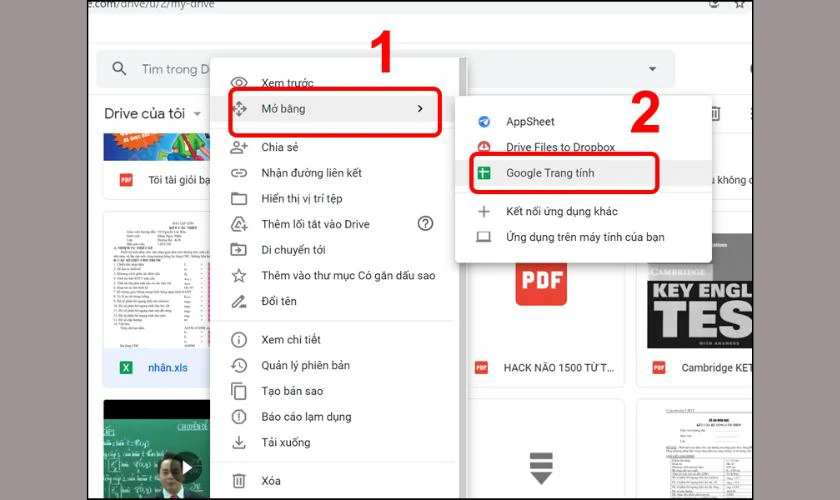Expand the Drive của tôi dropdown arrow

tap(197, 114)
